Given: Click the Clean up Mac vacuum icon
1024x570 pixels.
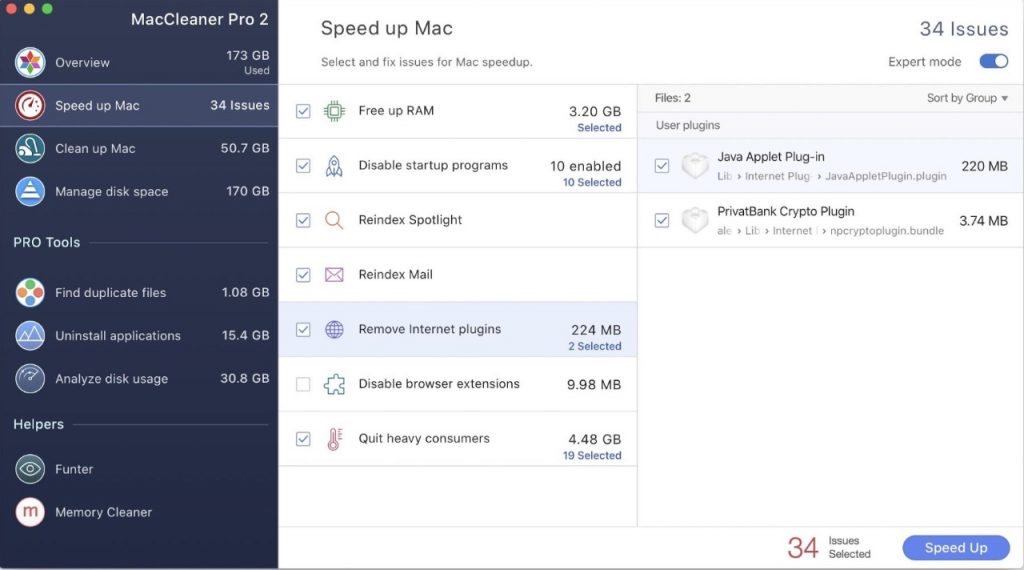Looking at the screenshot, I should point(30,148).
